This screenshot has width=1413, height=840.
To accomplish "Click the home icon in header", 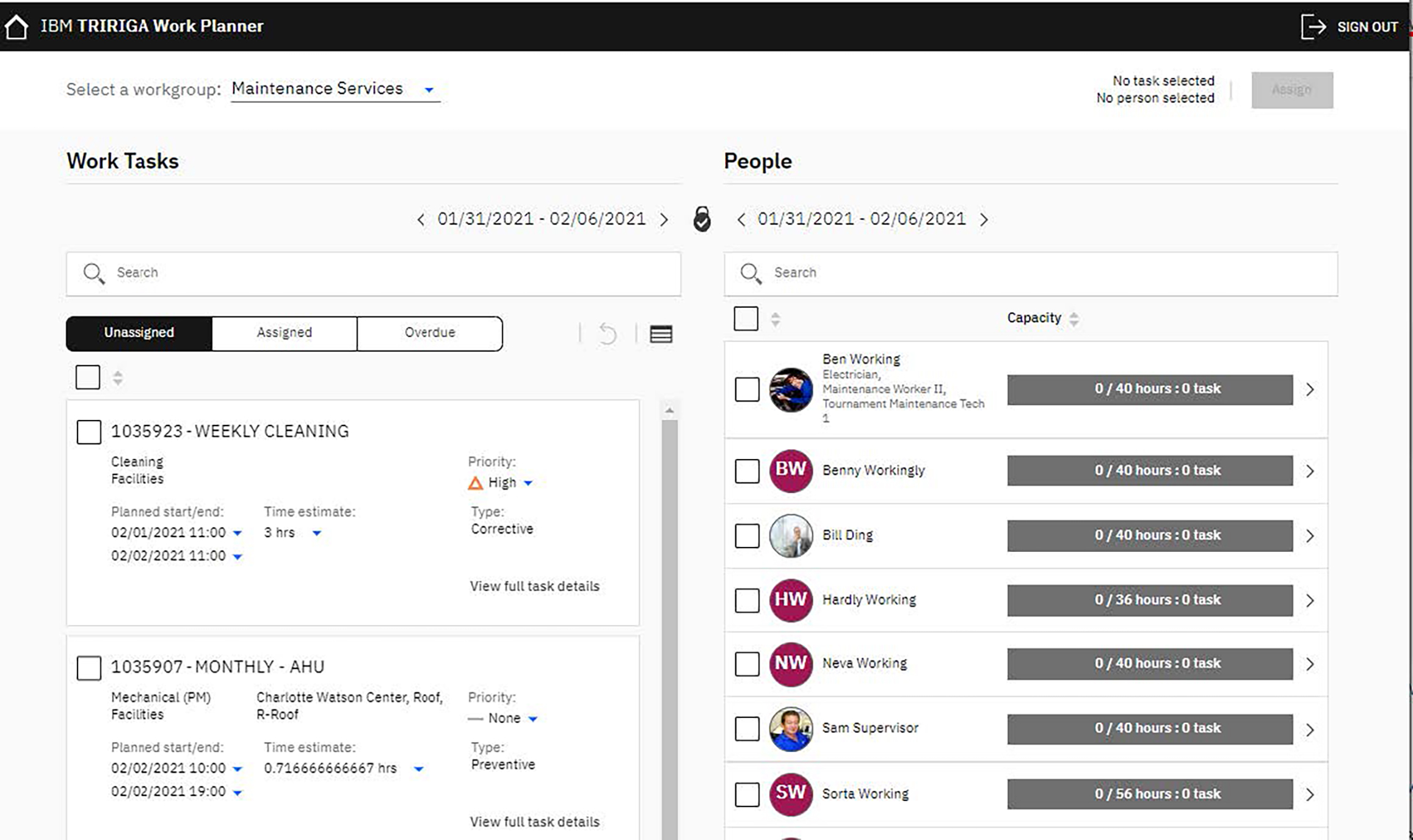I will (x=16, y=27).
